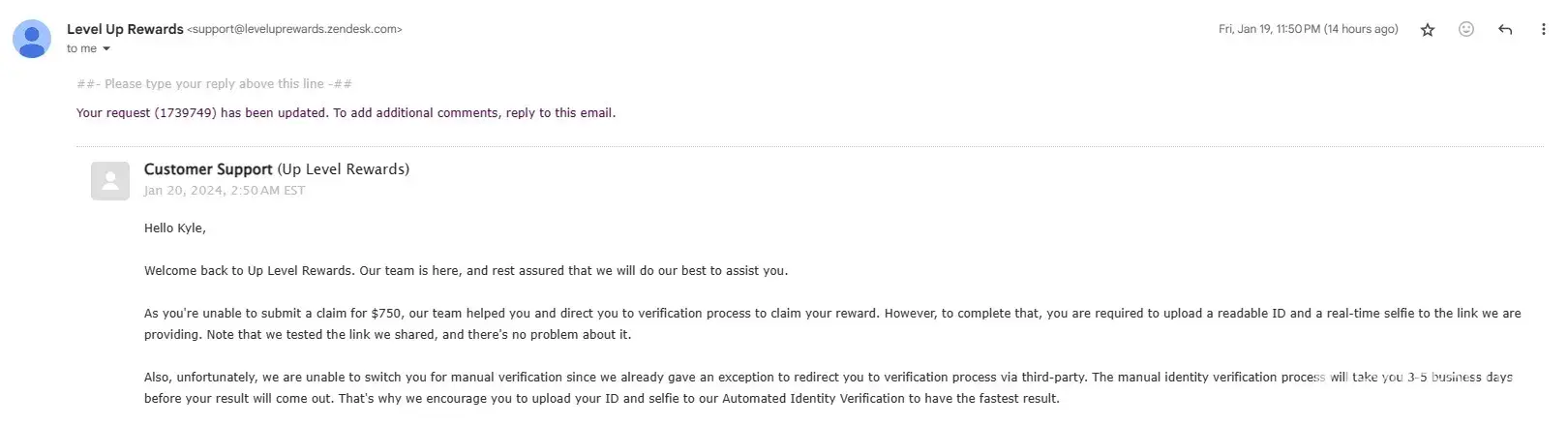Select the sender name Level Up Rewards
Screen dimensions: 1568x425
[125, 29]
